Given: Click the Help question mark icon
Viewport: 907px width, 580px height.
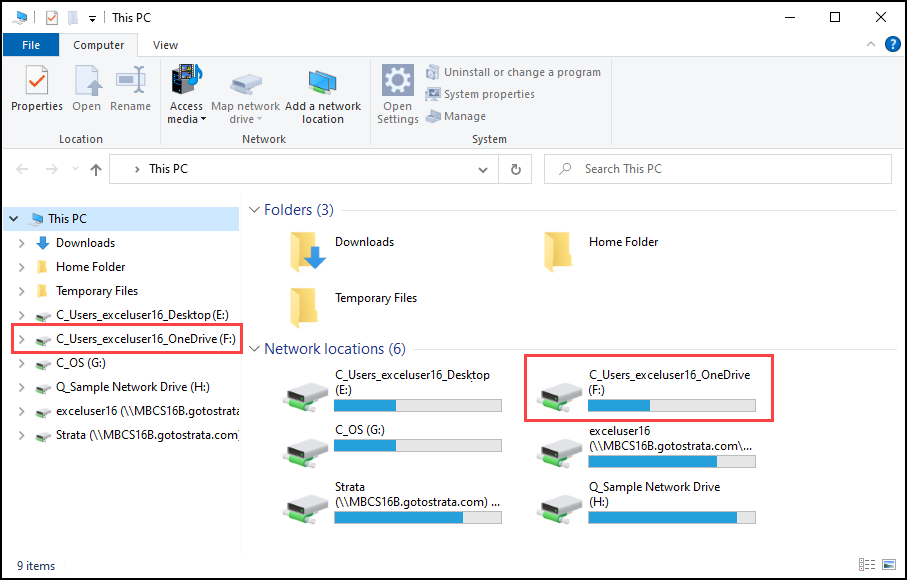Looking at the screenshot, I should tap(892, 45).
